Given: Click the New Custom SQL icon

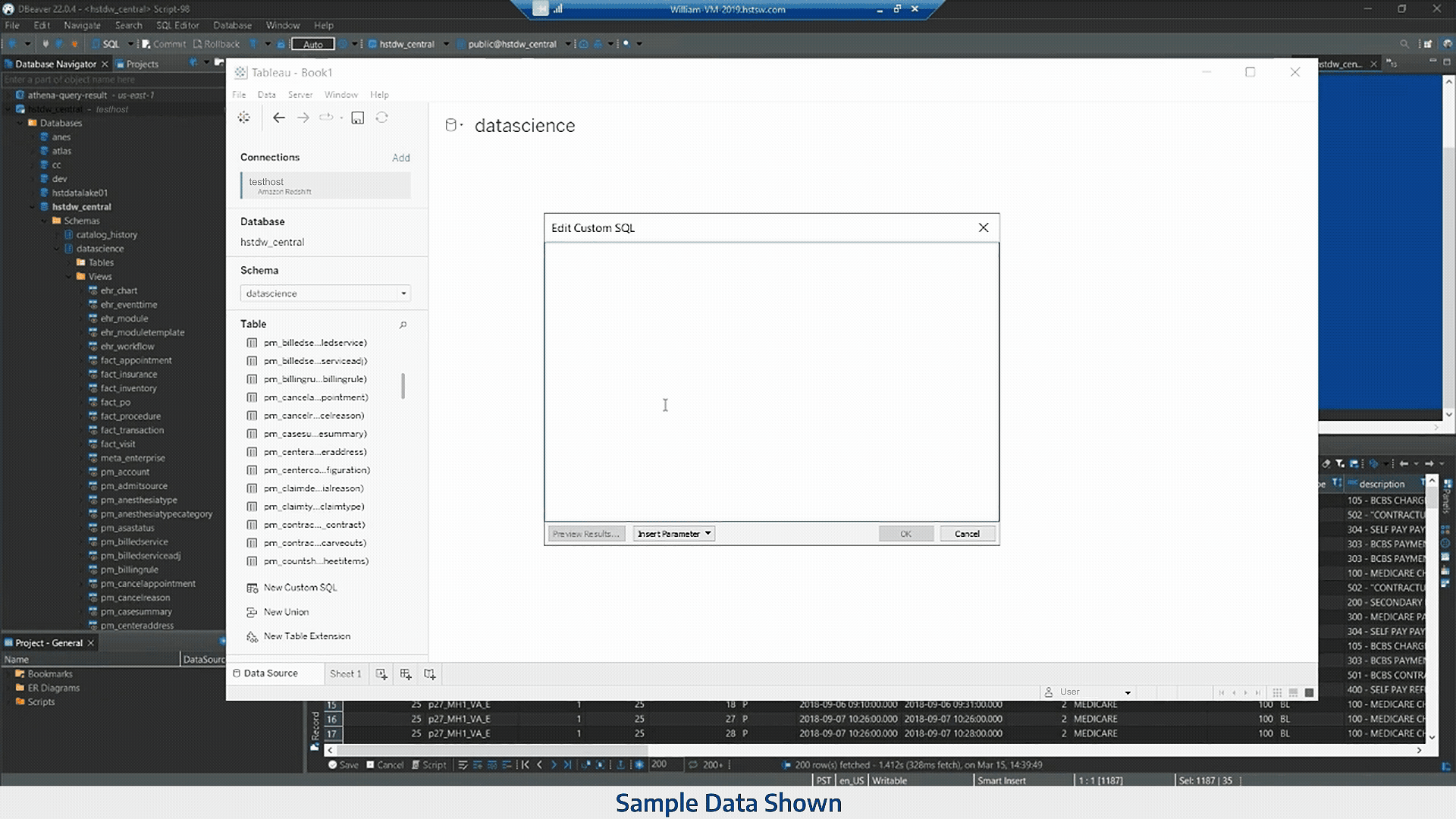Looking at the screenshot, I should tap(253, 588).
